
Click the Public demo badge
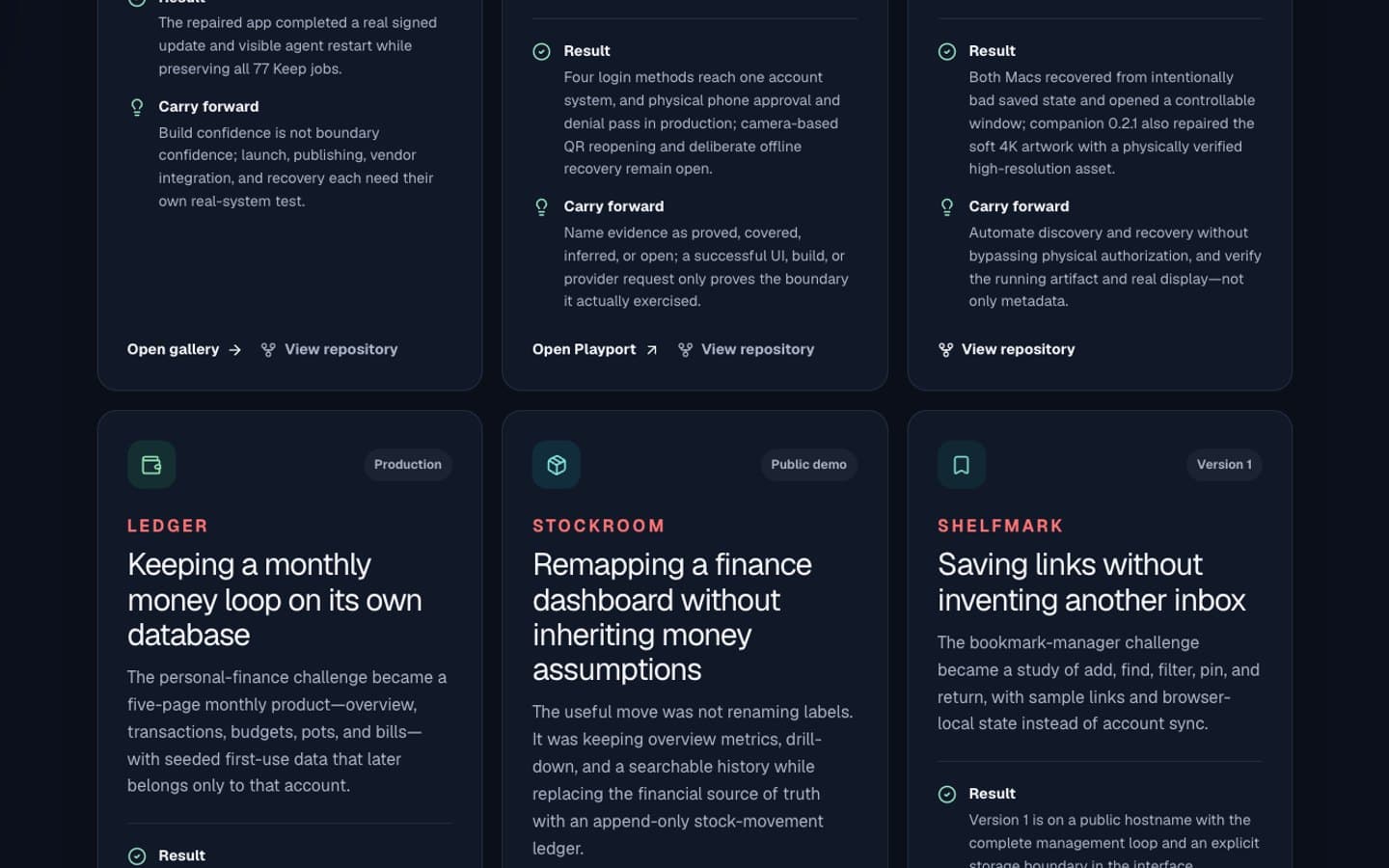tap(808, 465)
